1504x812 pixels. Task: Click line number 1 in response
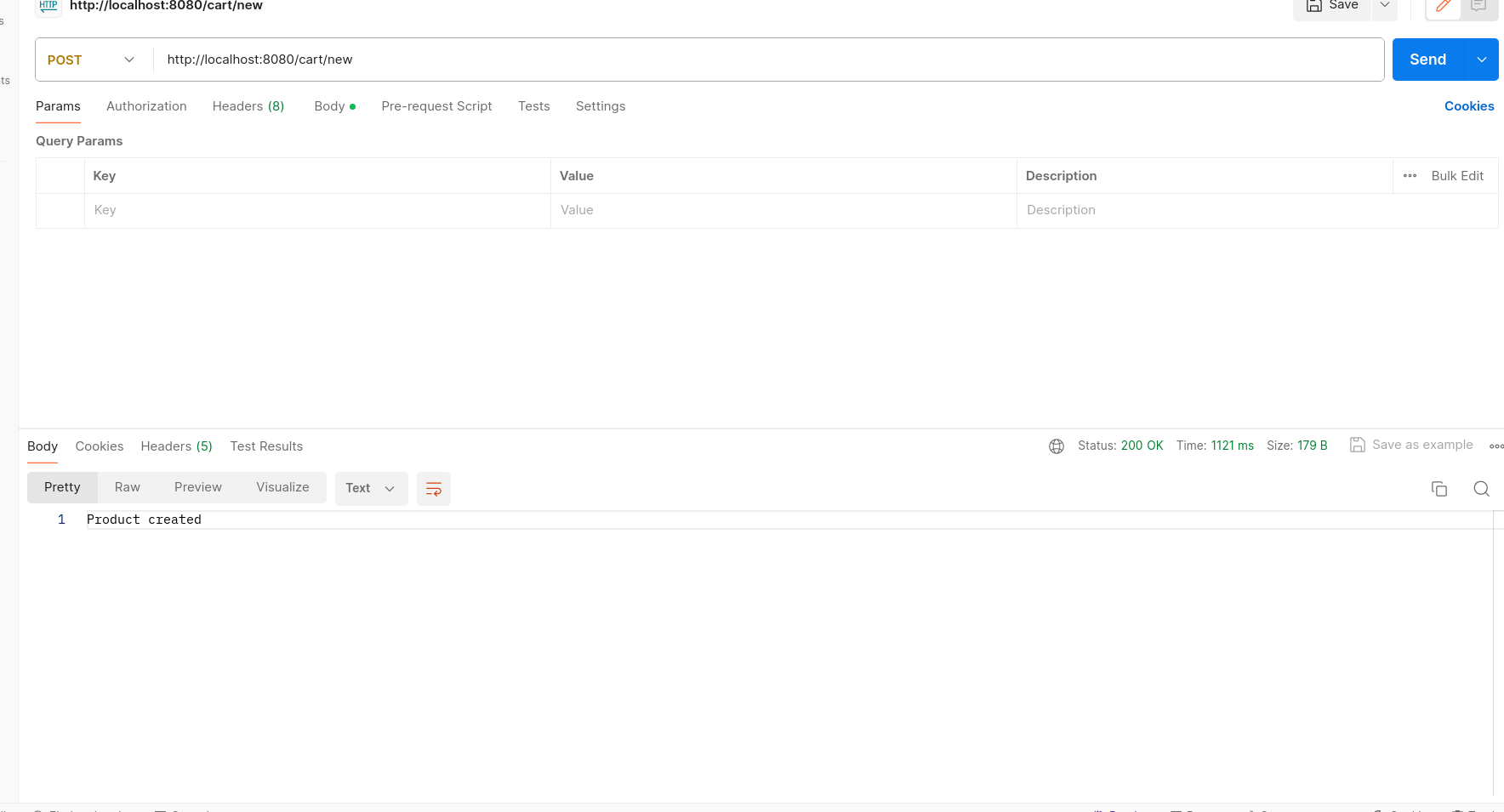click(61, 520)
